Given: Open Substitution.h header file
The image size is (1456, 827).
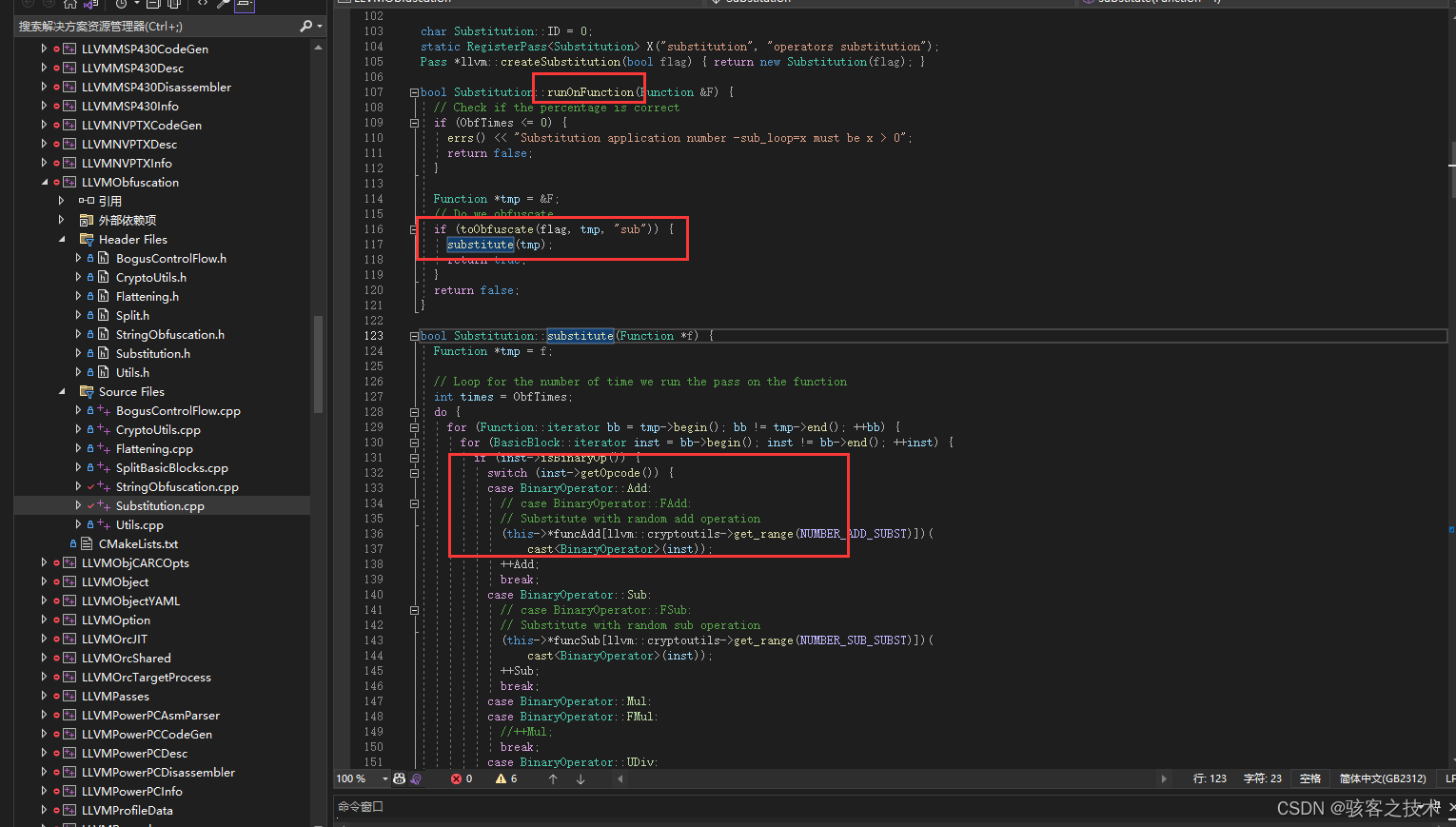Looking at the screenshot, I should tap(153, 353).
